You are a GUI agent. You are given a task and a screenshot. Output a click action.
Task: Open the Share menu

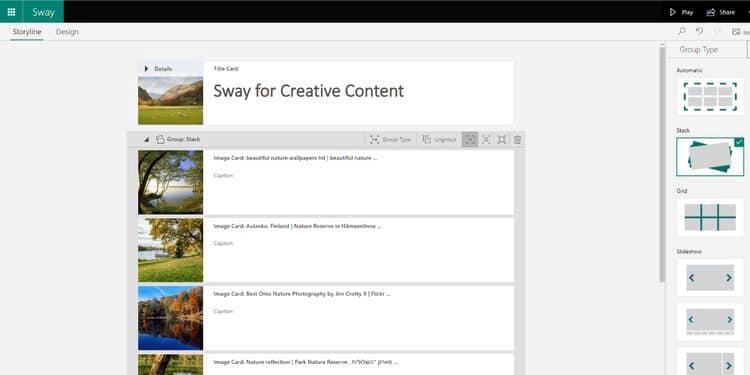[721, 12]
